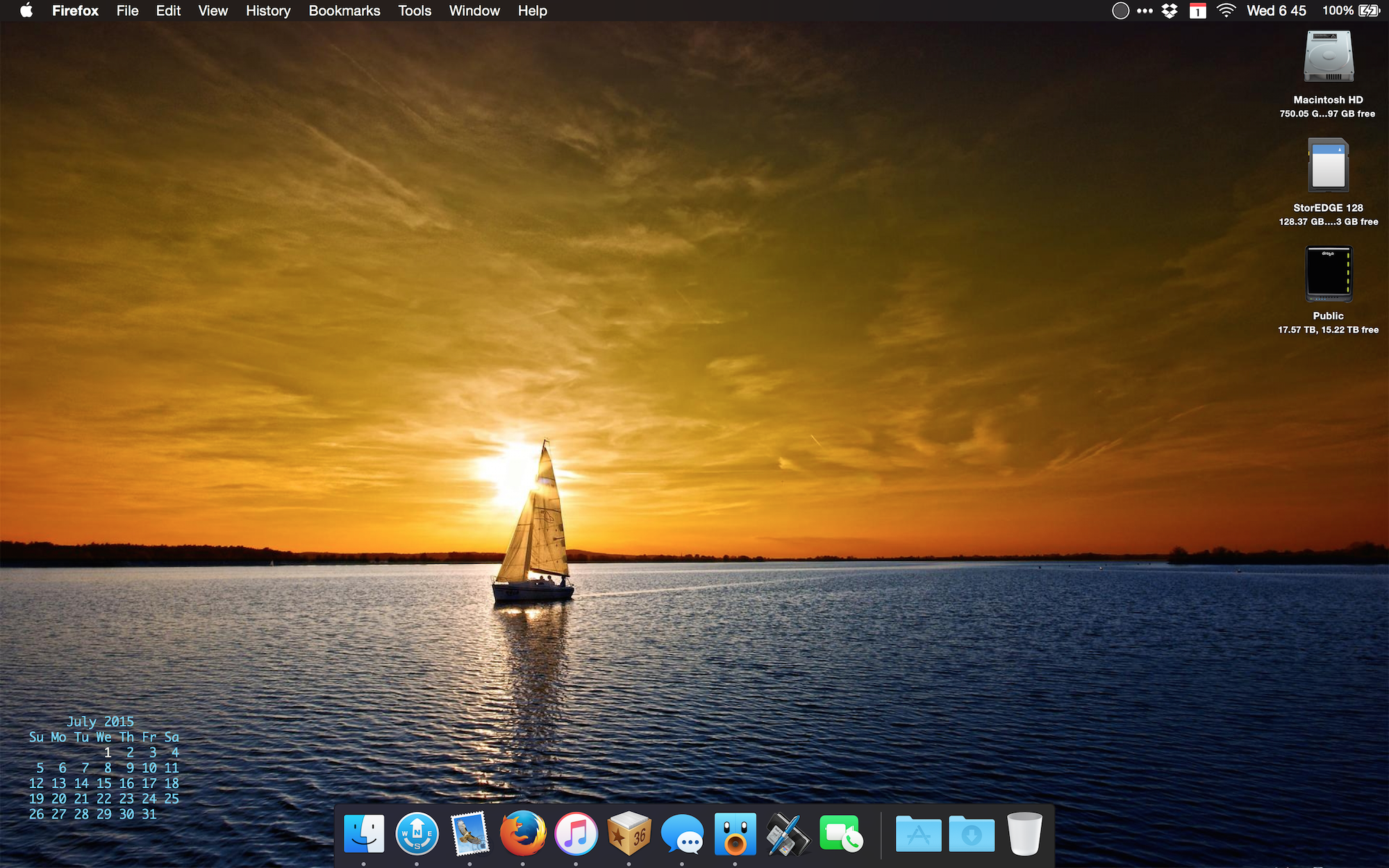Open the Apple menu
The image size is (1389, 868).
(26, 10)
